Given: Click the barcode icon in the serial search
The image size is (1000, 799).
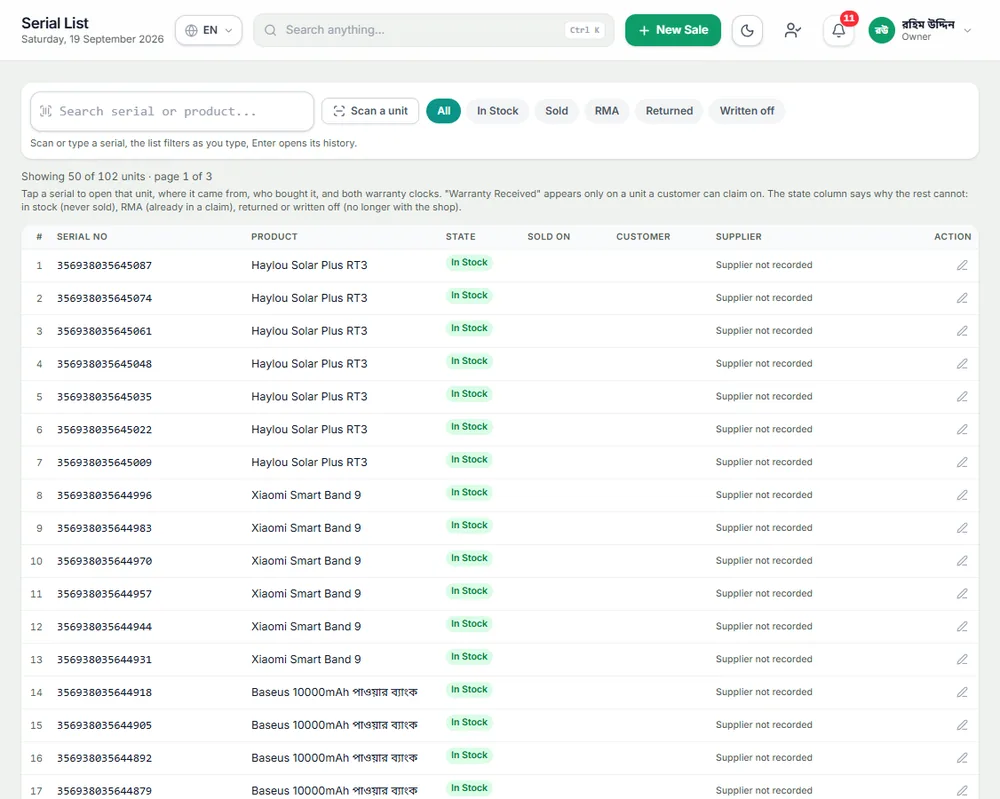Looking at the screenshot, I should pos(46,111).
